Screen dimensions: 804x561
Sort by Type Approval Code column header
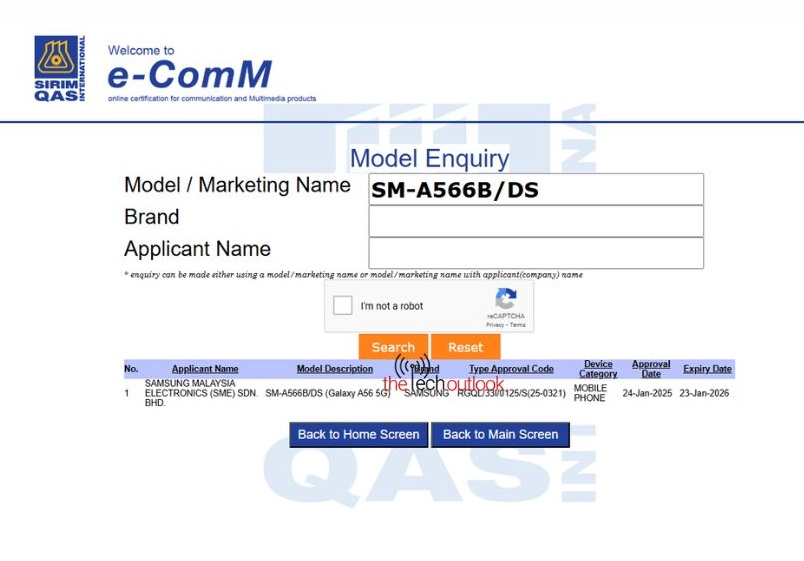511,369
